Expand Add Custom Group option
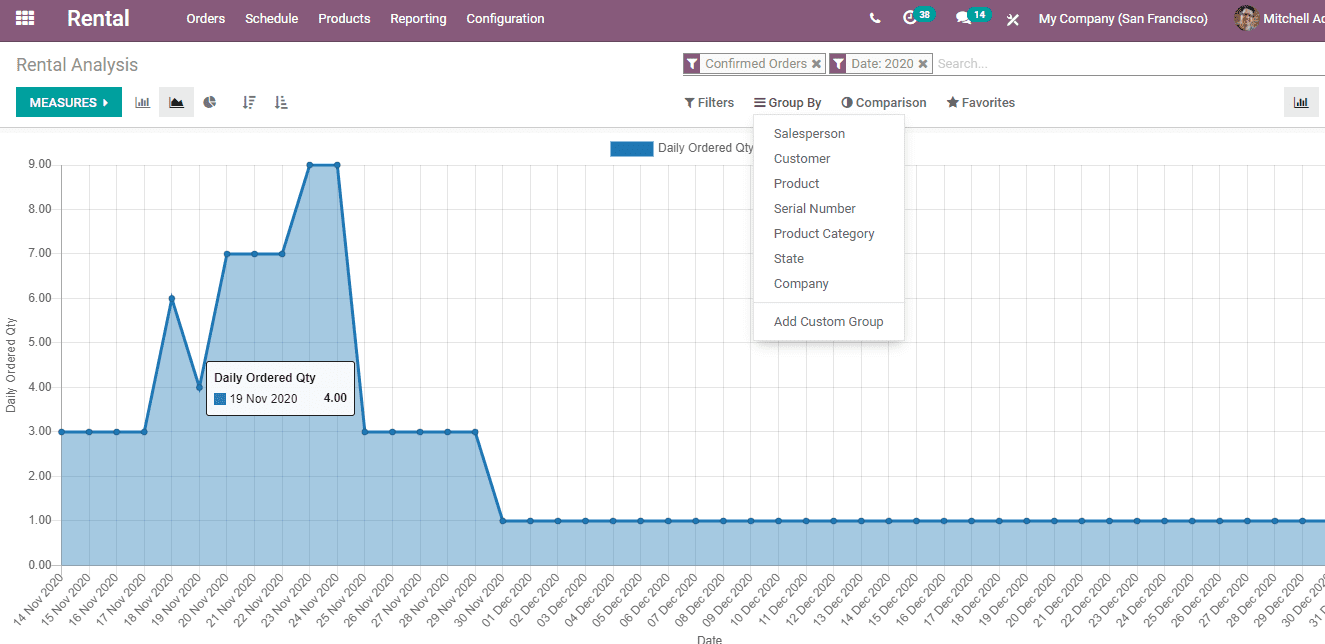This screenshot has height=644, width=1325. [829, 322]
